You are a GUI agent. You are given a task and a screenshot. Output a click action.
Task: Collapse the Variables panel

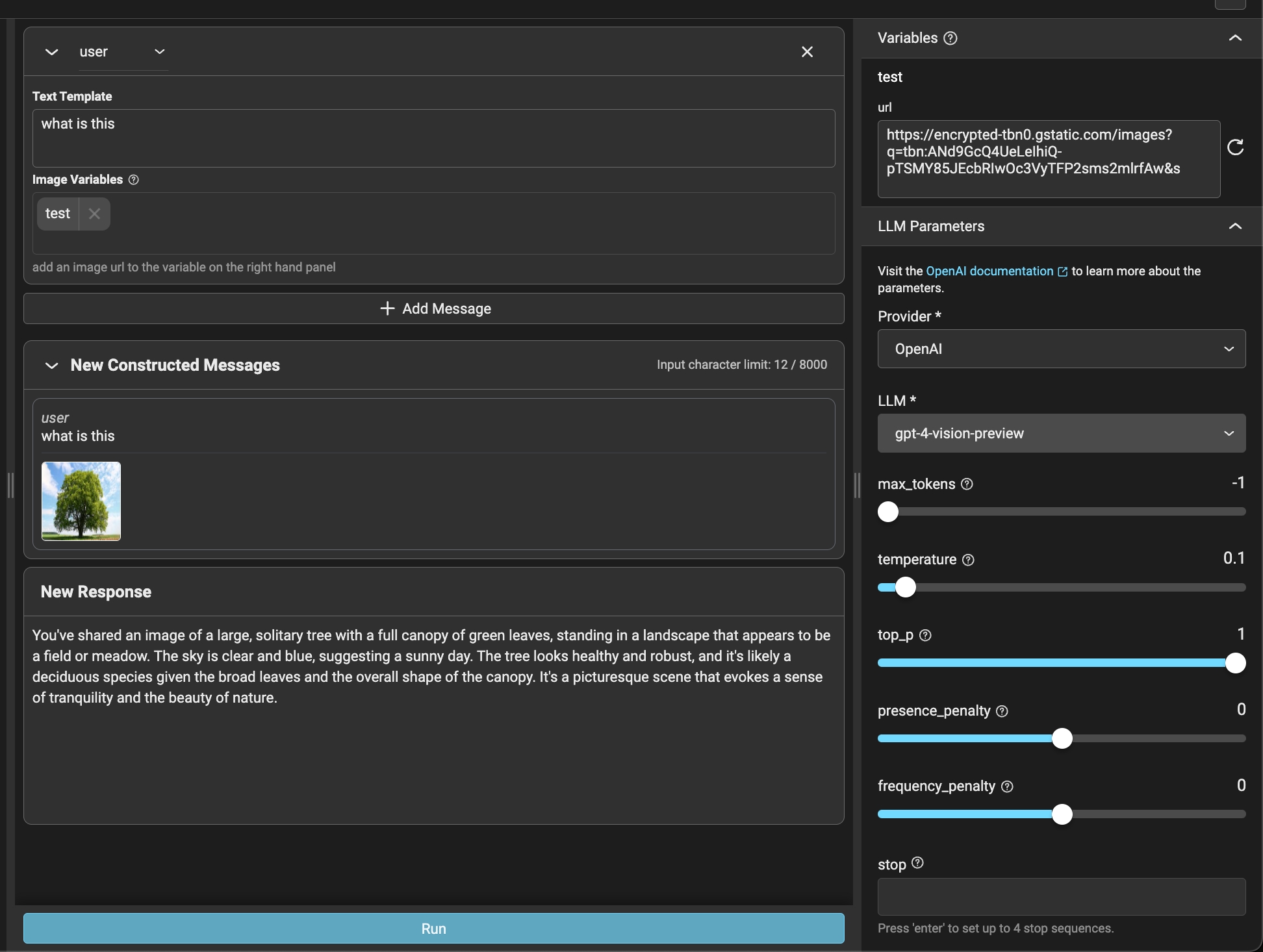pyautogui.click(x=1235, y=38)
